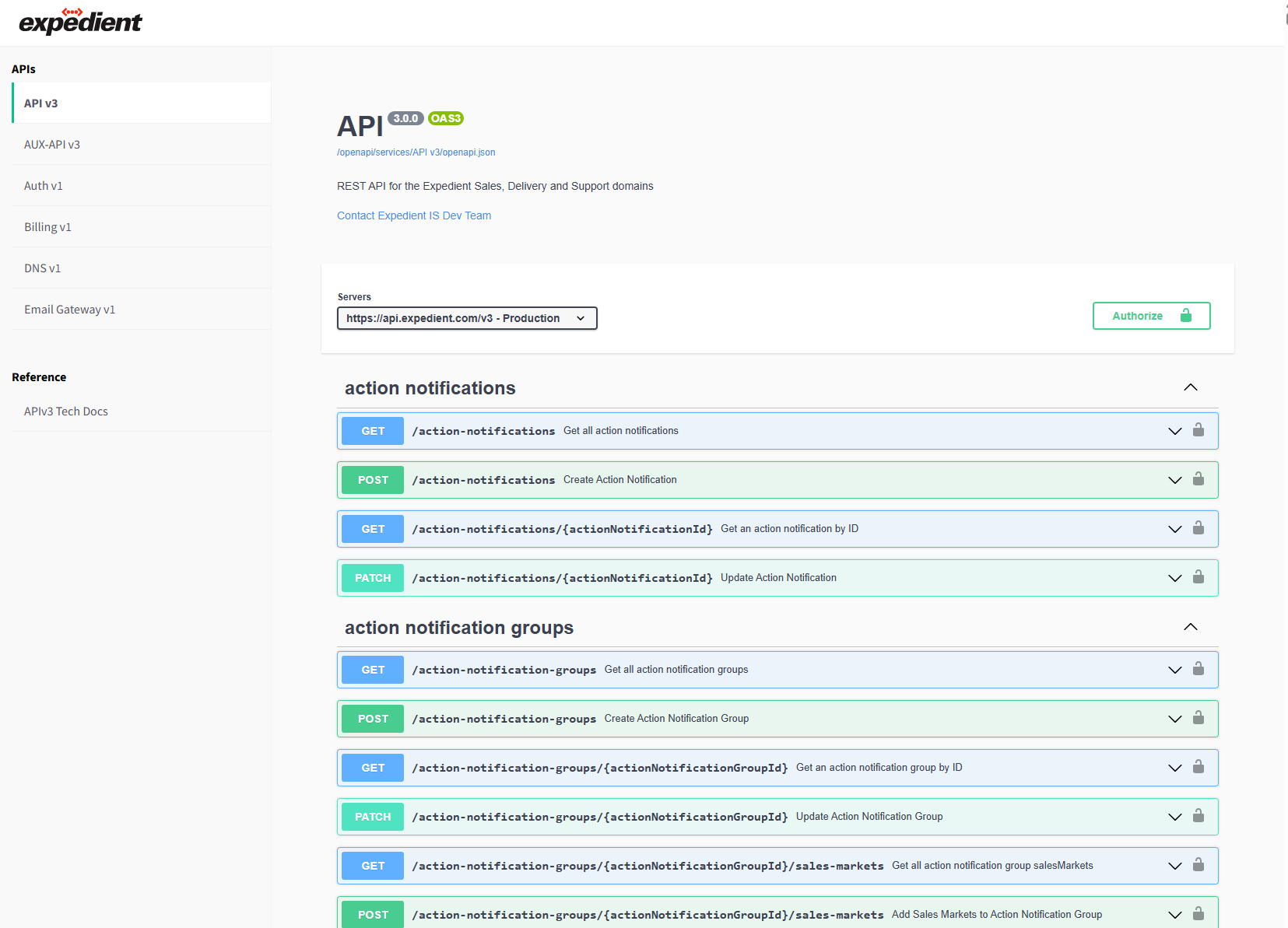Screen dimensions: 1288x928
Task: Switch to the AUX-API v3 definition
Action: coord(52,144)
